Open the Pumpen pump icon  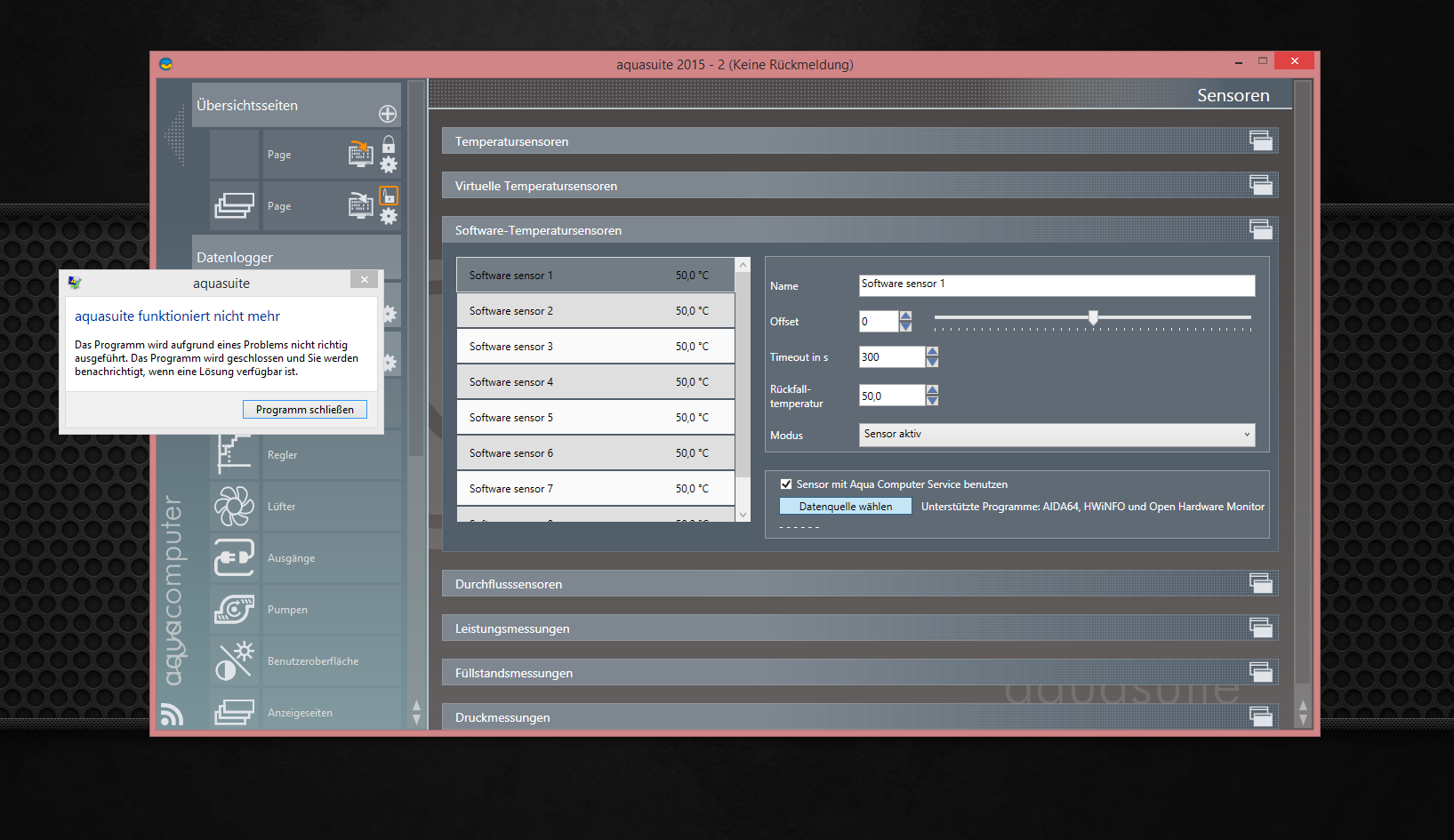[234, 610]
